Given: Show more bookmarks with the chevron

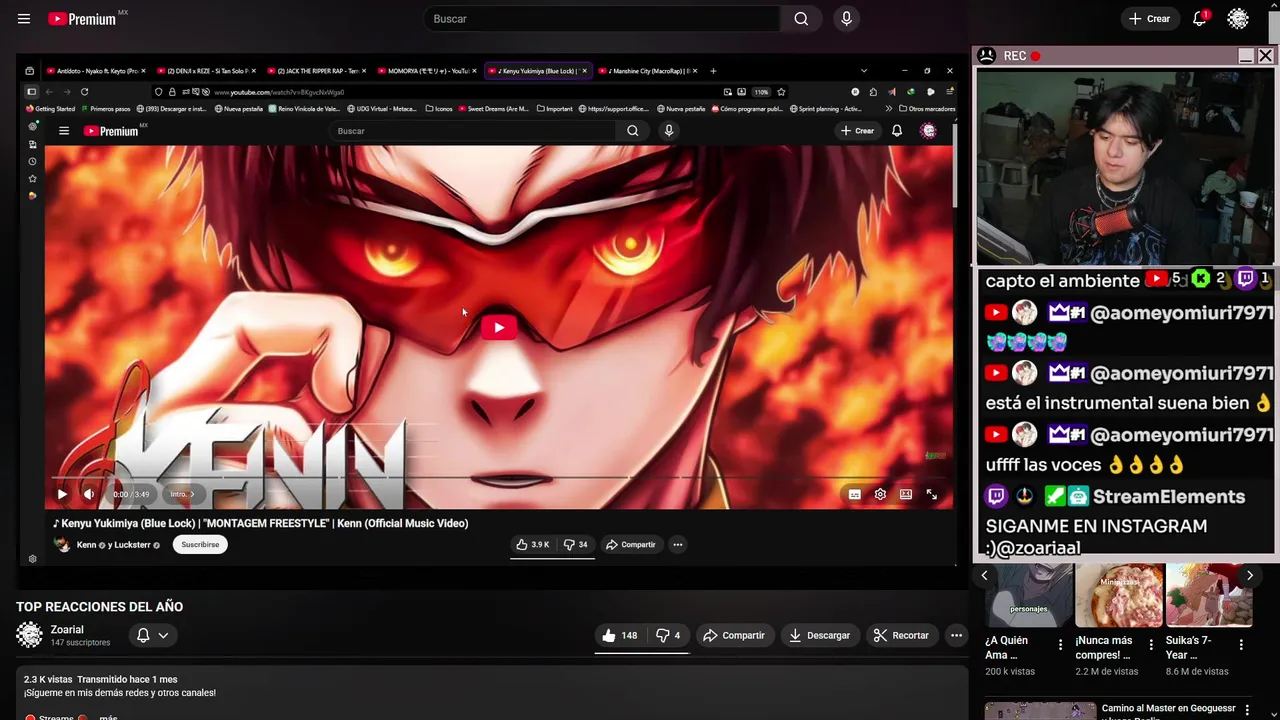Looking at the screenshot, I should (888, 109).
